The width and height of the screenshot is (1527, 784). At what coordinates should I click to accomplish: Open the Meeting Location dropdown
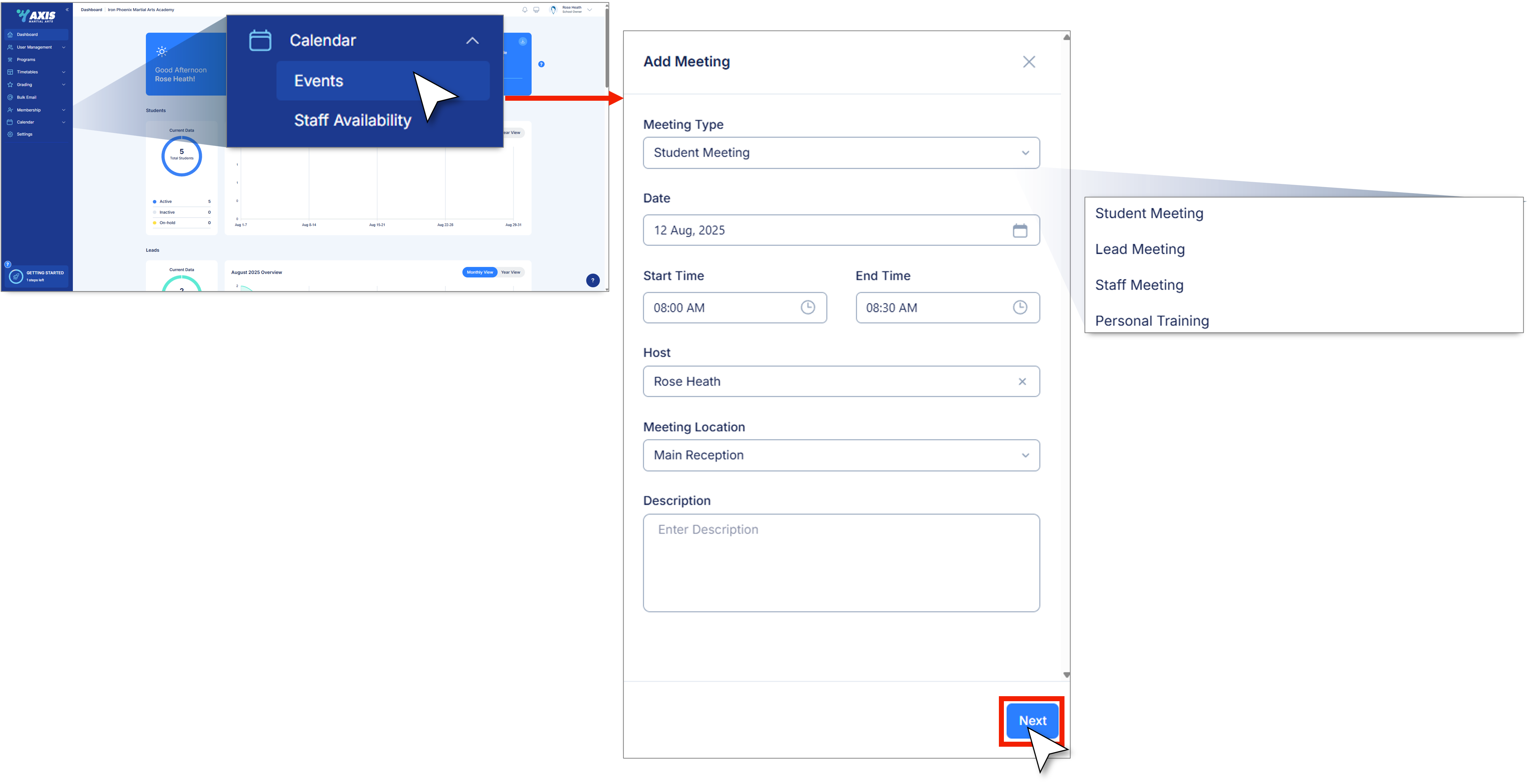point(840,455)
